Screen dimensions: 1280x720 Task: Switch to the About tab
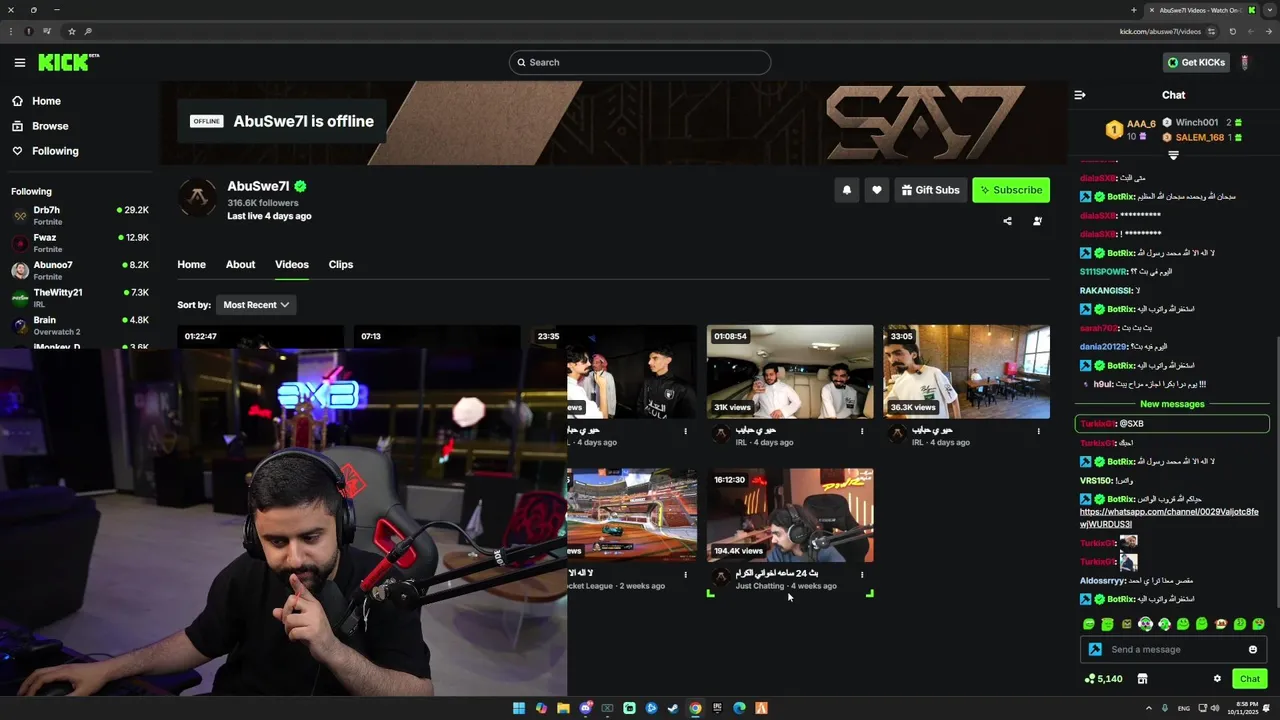240,265
